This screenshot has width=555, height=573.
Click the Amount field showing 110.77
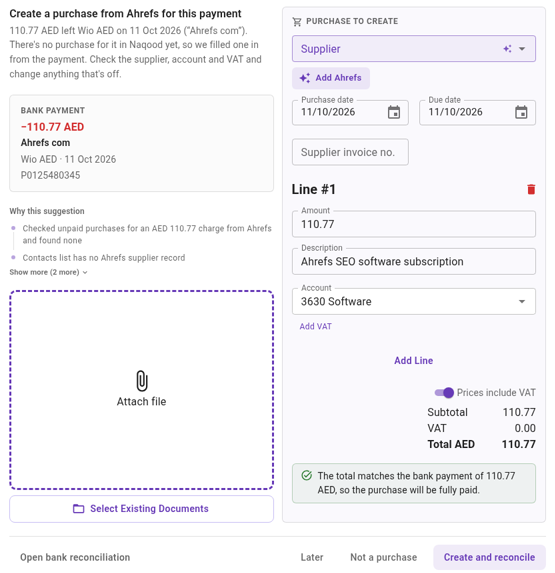point(414,224)
